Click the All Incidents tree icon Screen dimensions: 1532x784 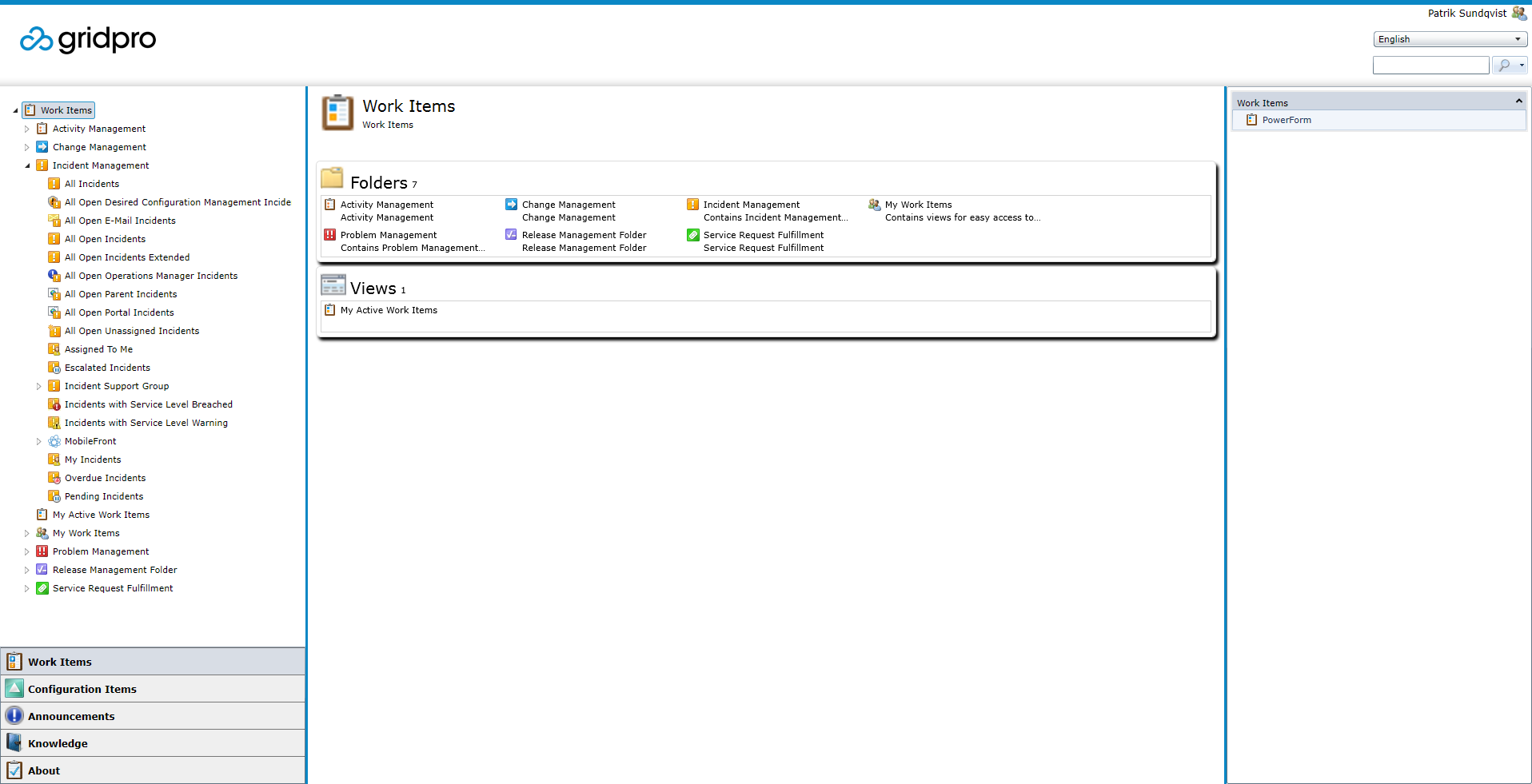pyautogui.click(x=54, y=184)
